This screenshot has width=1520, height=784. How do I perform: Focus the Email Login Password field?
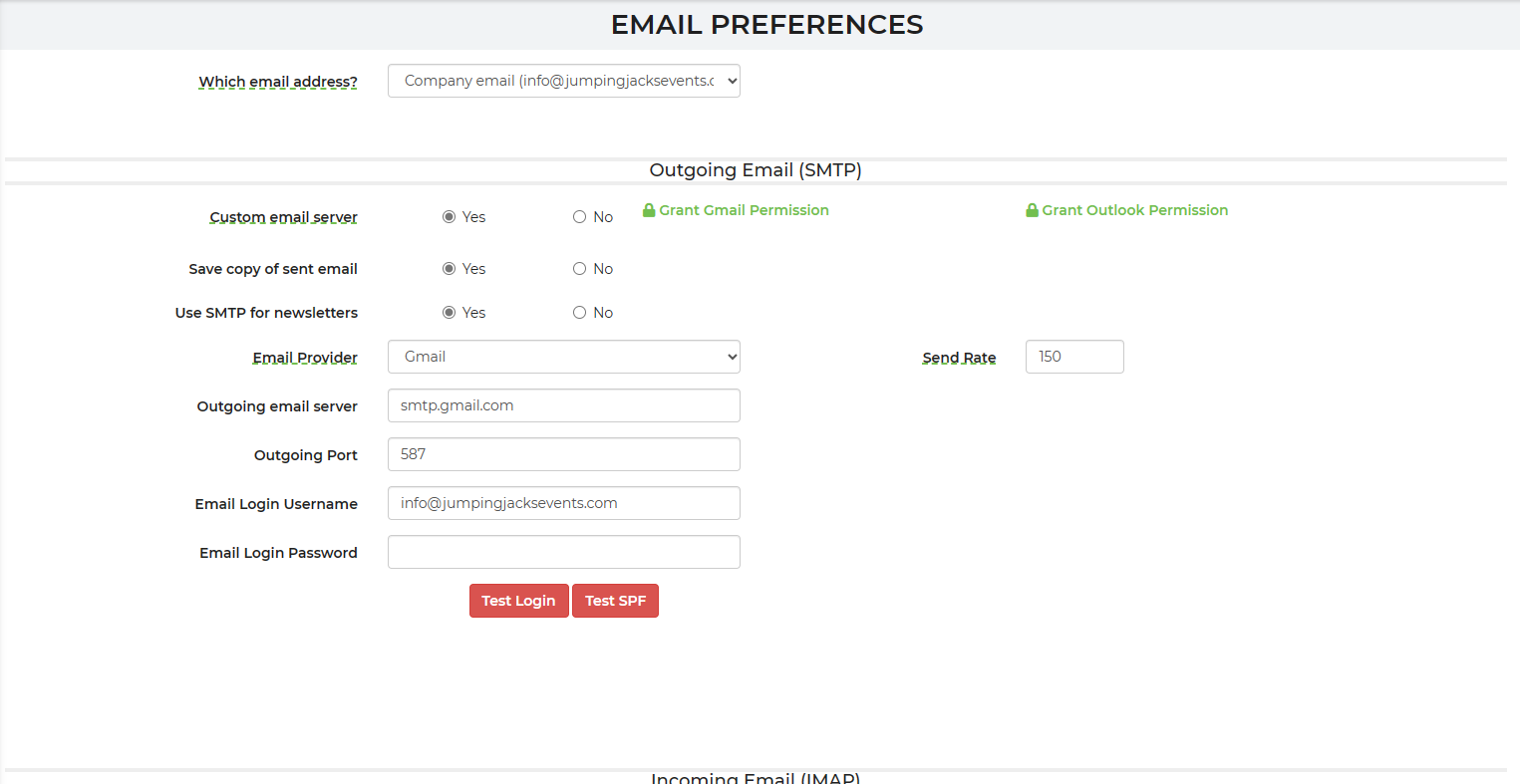[563, 552]
